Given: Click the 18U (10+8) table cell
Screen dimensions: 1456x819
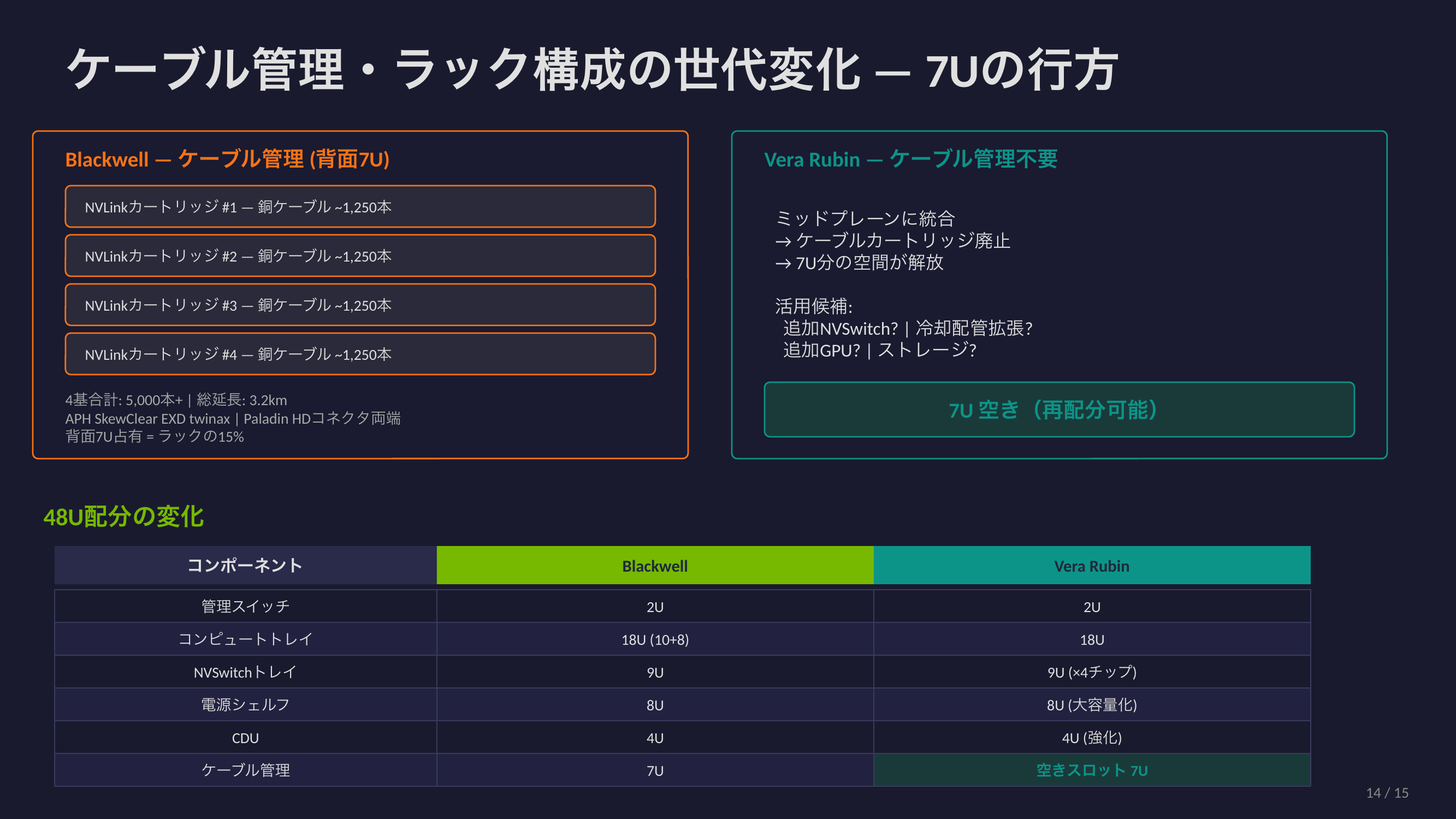Looking at the screenshot, I should [x=654, y=639].
